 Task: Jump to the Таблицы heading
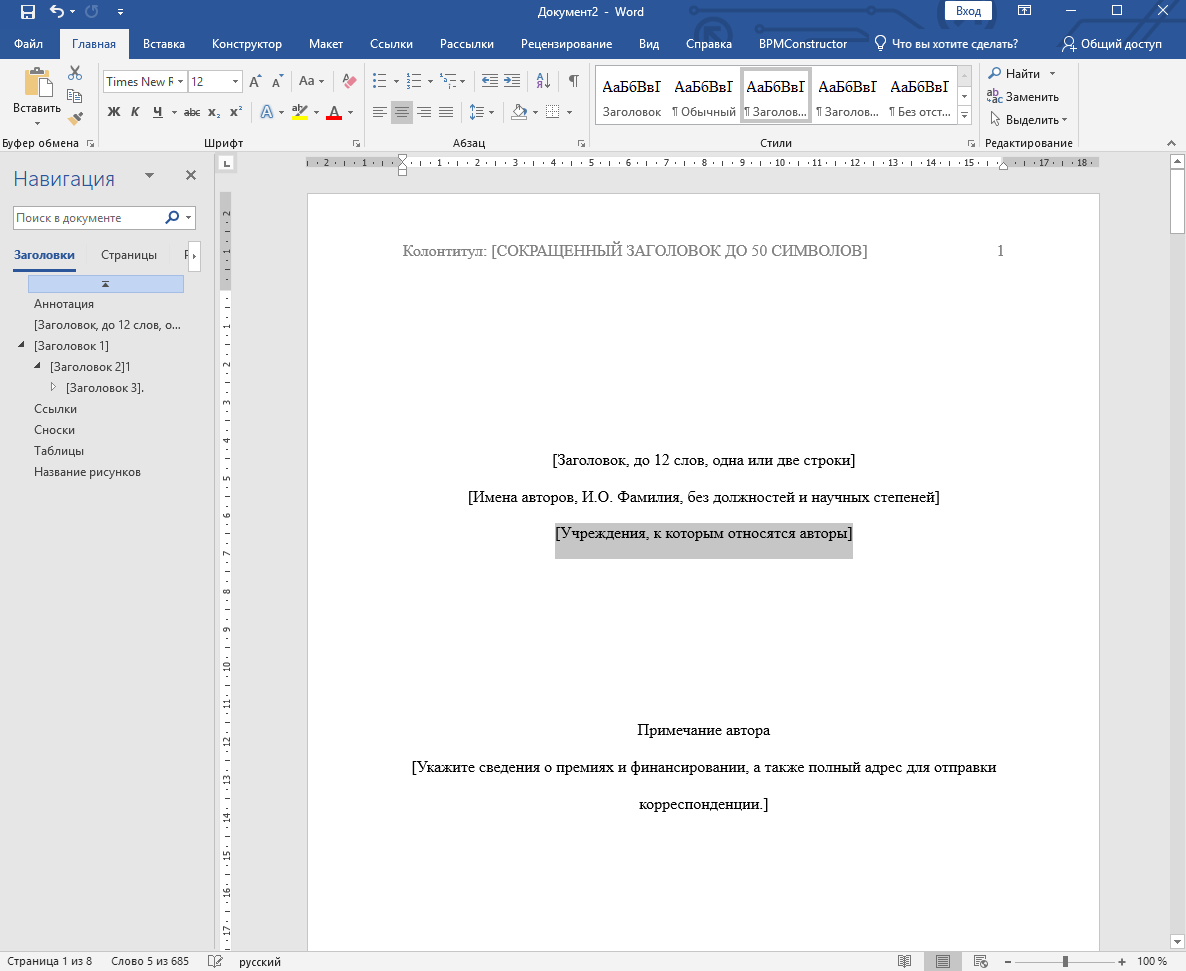pos(58,450)
